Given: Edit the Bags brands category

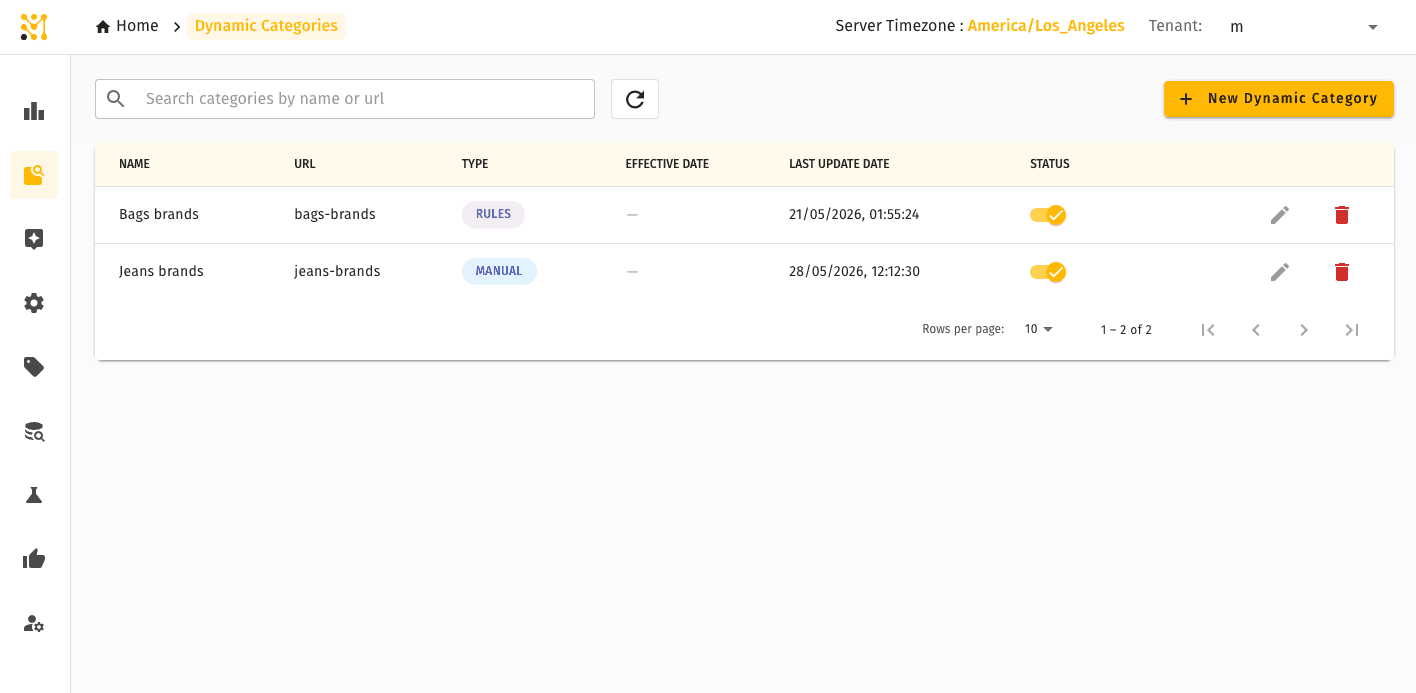Looking at the screenshot, I should pyautogui.click(x=1280, y=215).
